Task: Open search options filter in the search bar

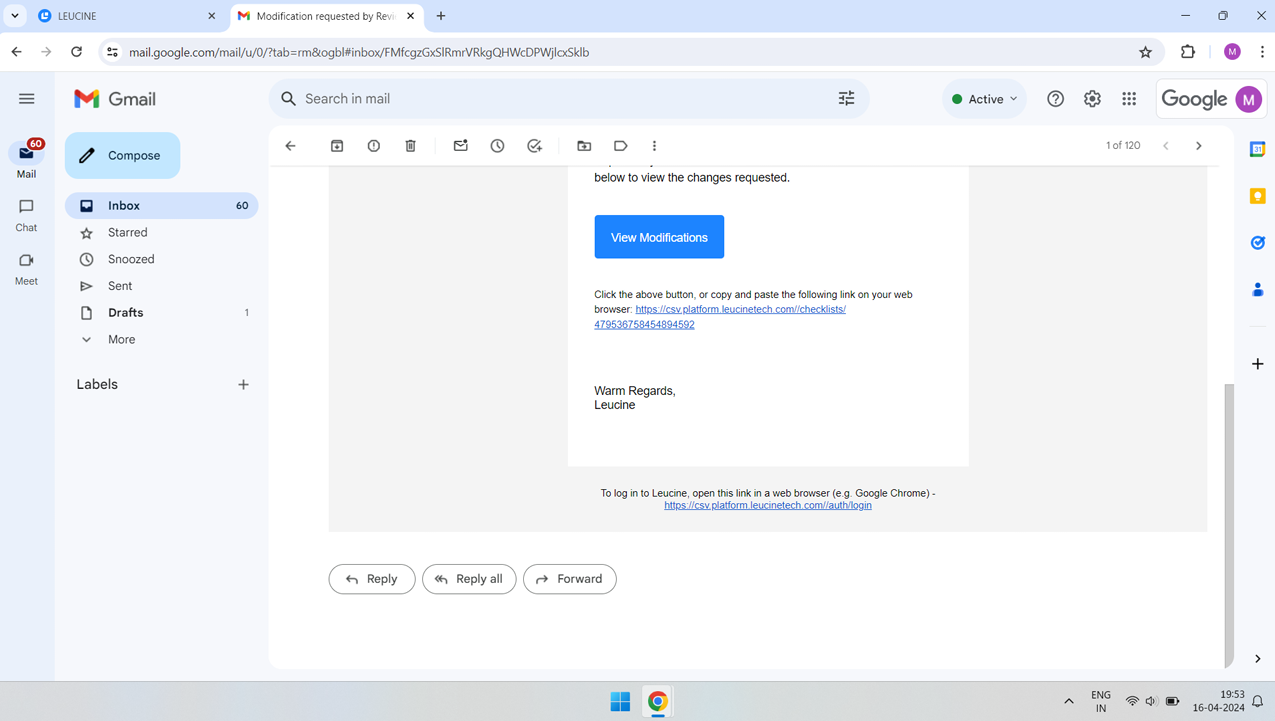Action: pyautogui.click(x=847, y=98)
